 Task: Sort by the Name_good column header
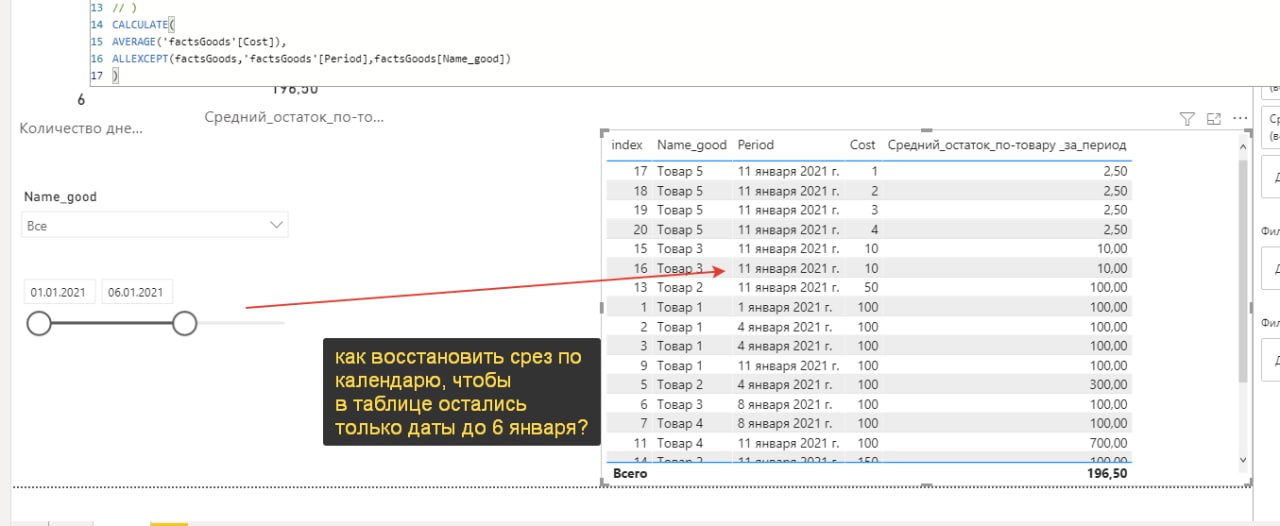point(692,145)
